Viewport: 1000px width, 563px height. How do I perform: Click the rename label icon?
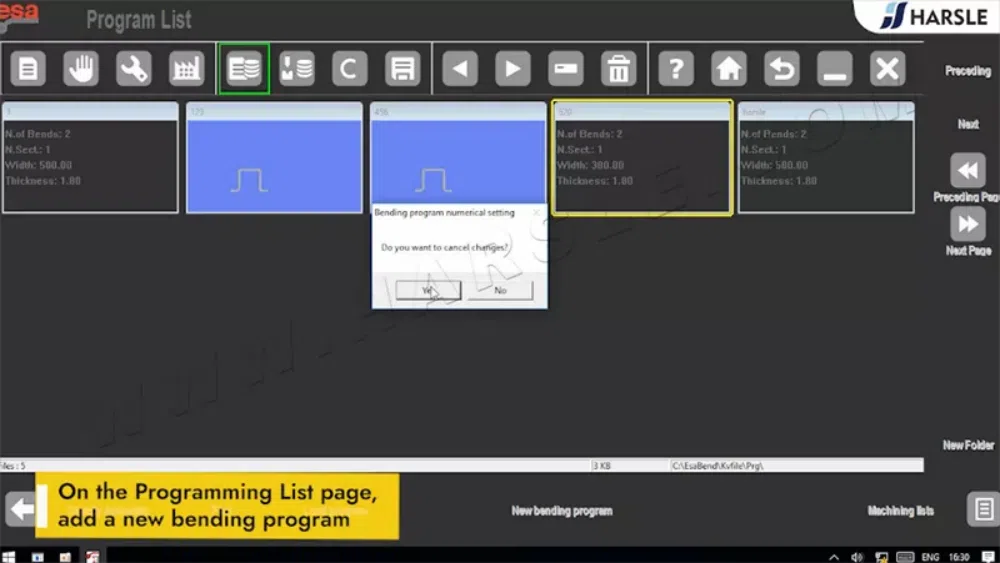[566, 68]
